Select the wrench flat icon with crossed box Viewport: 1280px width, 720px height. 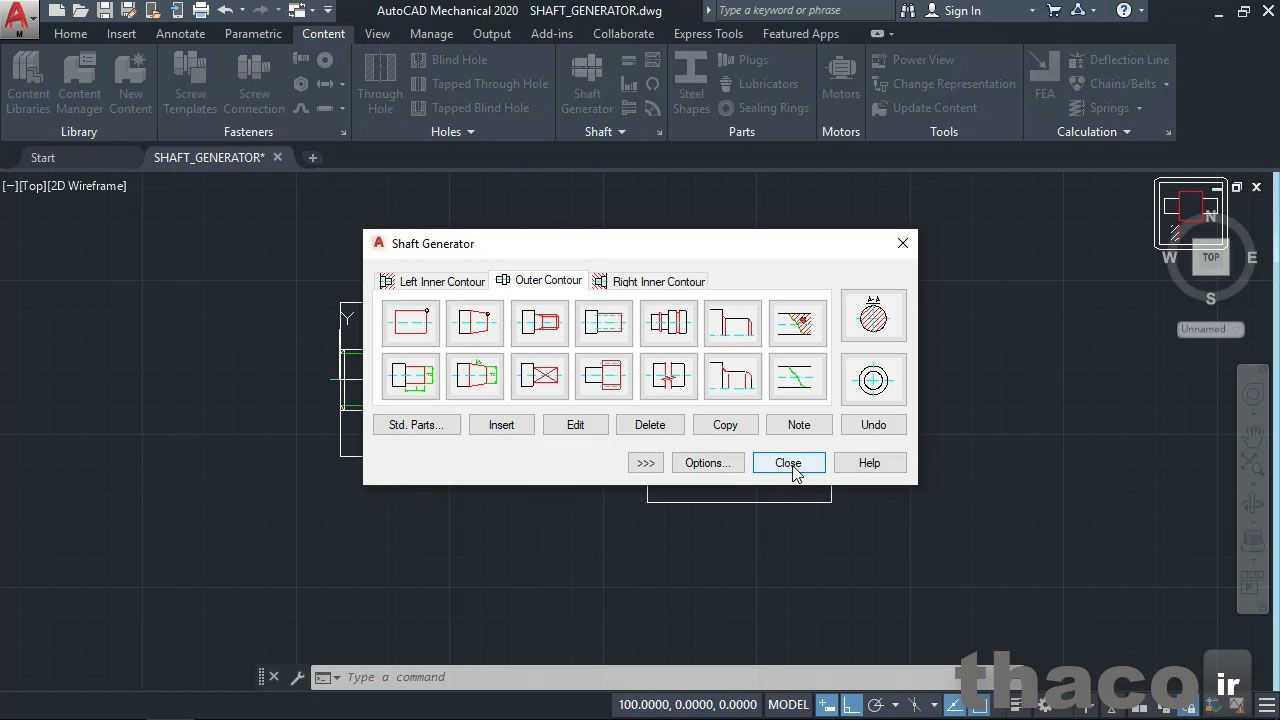(540, 376)
